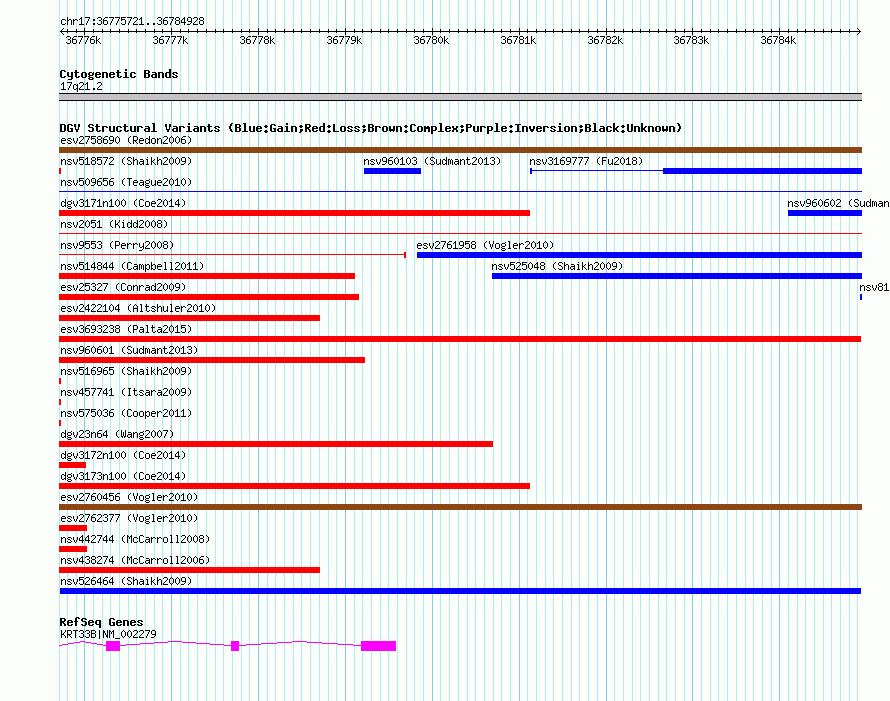Screen dimensions: 890x701
Task: Open the nsv960602 variant label
Action: pos(838,203)
